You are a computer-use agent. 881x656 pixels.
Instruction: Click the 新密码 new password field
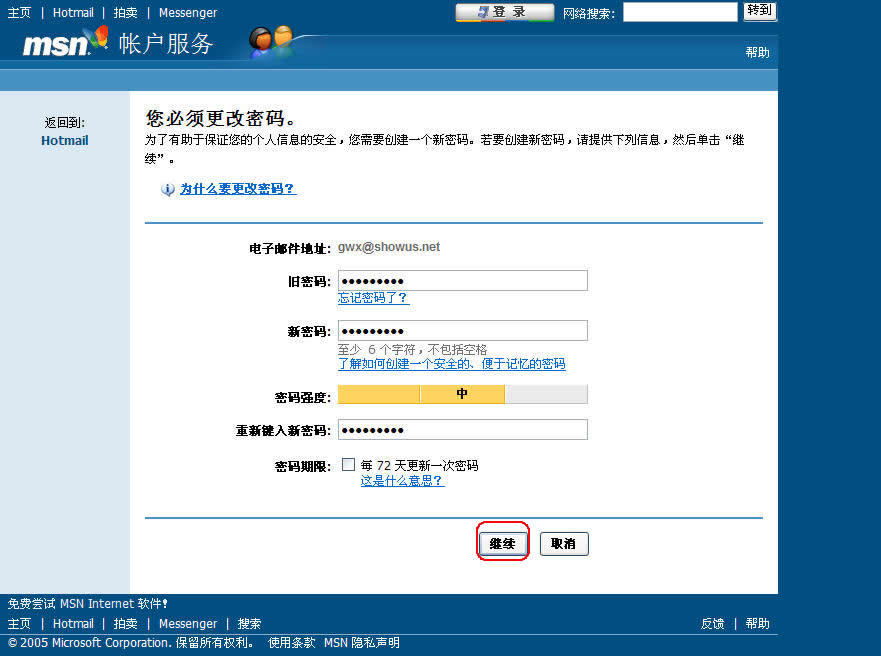point(462,331)
